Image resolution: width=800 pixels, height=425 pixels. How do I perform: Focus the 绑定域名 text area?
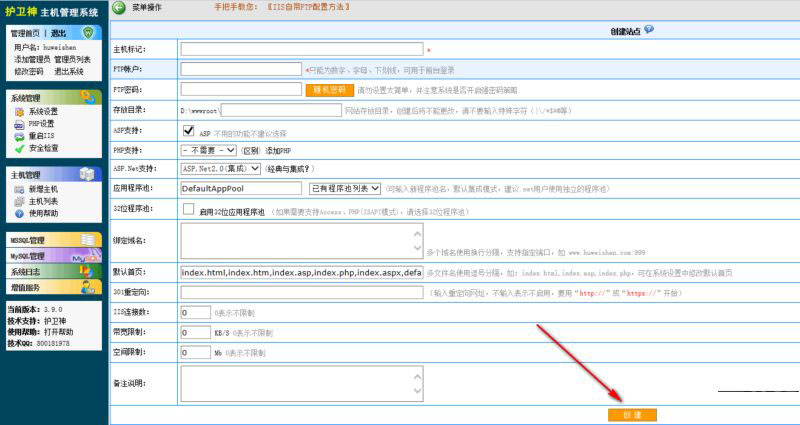[302, 241]
